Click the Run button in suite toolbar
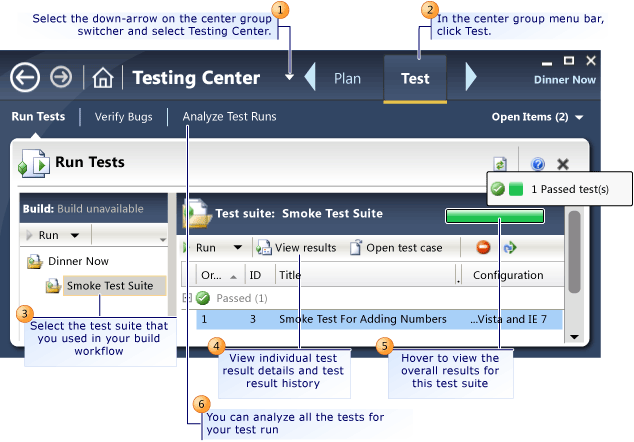 point(205,247)
